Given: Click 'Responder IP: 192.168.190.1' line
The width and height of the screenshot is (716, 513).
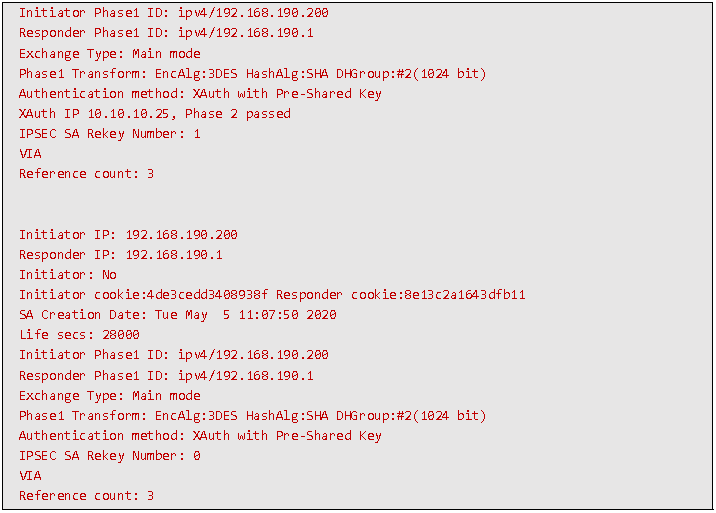Looking at the screenshot, I should pyautogui.click(x=121, y=255).
